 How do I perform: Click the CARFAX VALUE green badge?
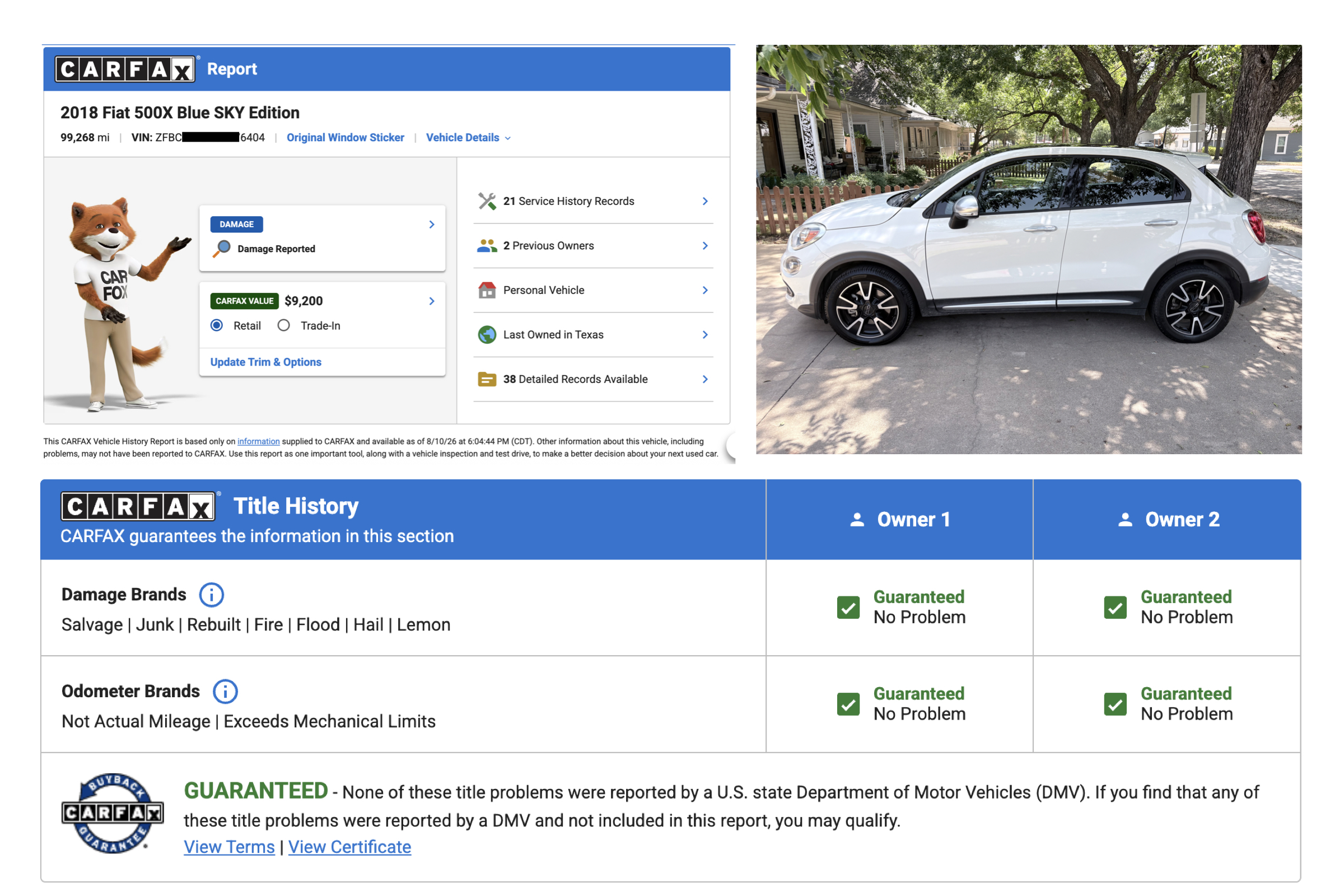pyautogui.click(x=245, y=301)
